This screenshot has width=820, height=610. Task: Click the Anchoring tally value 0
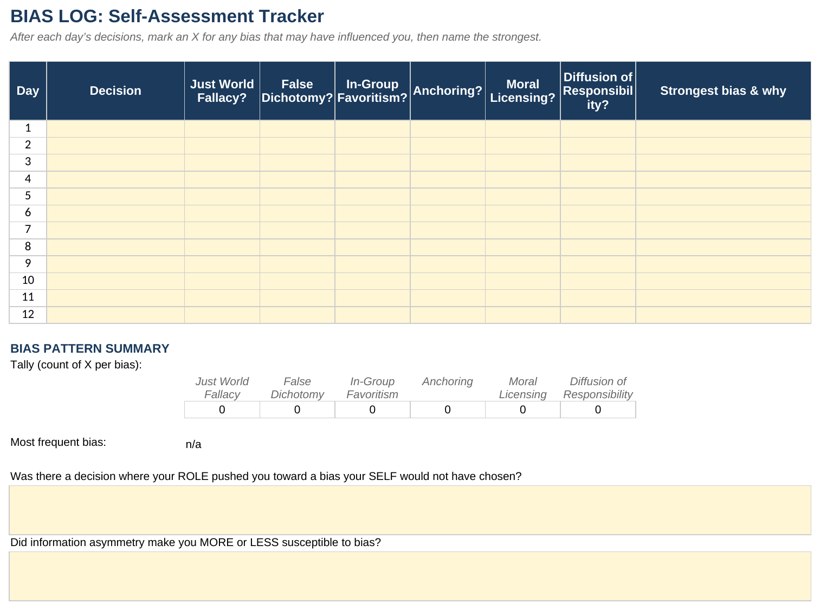coord(448,410)
